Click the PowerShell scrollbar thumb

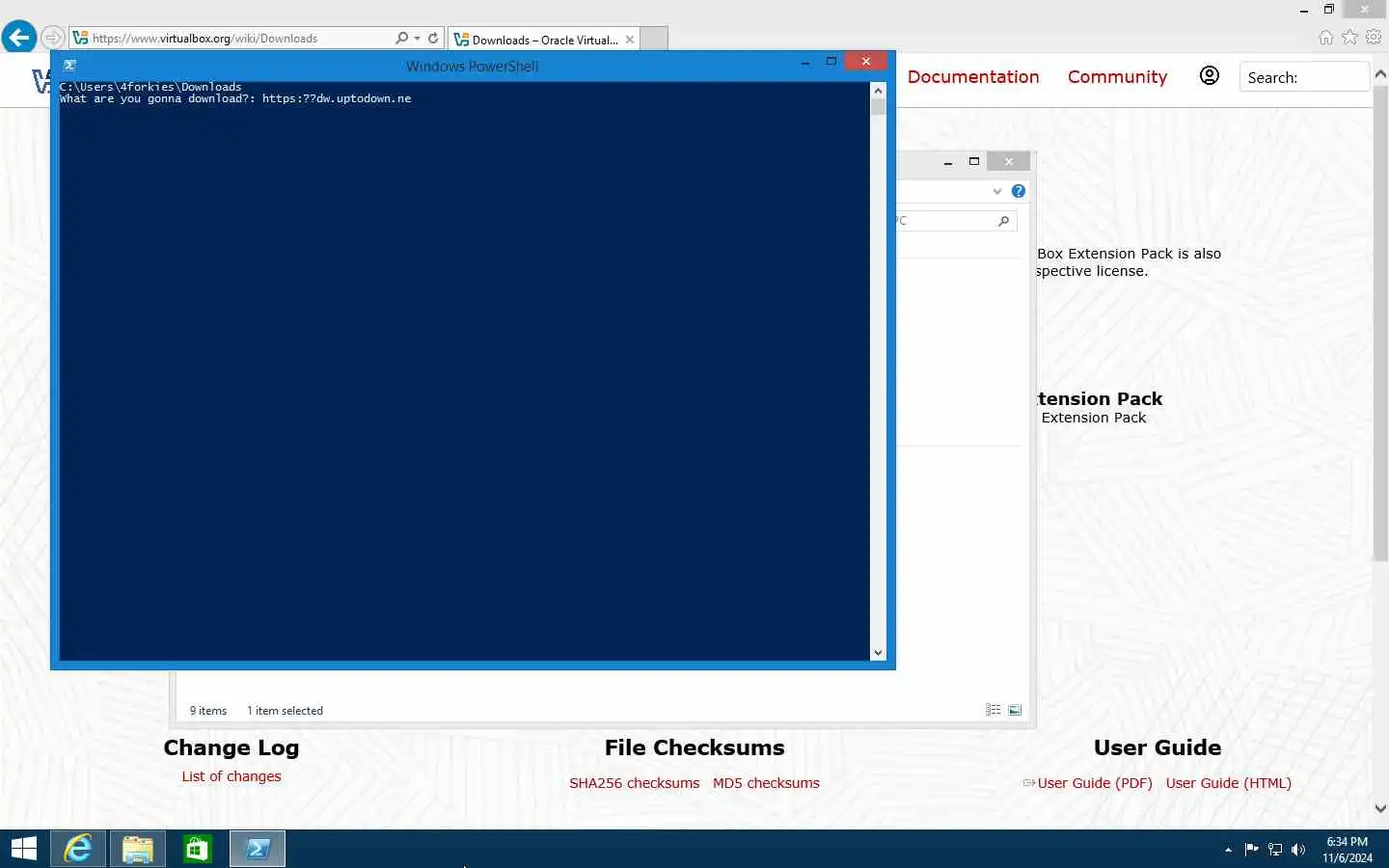click(x=878, y=106)
